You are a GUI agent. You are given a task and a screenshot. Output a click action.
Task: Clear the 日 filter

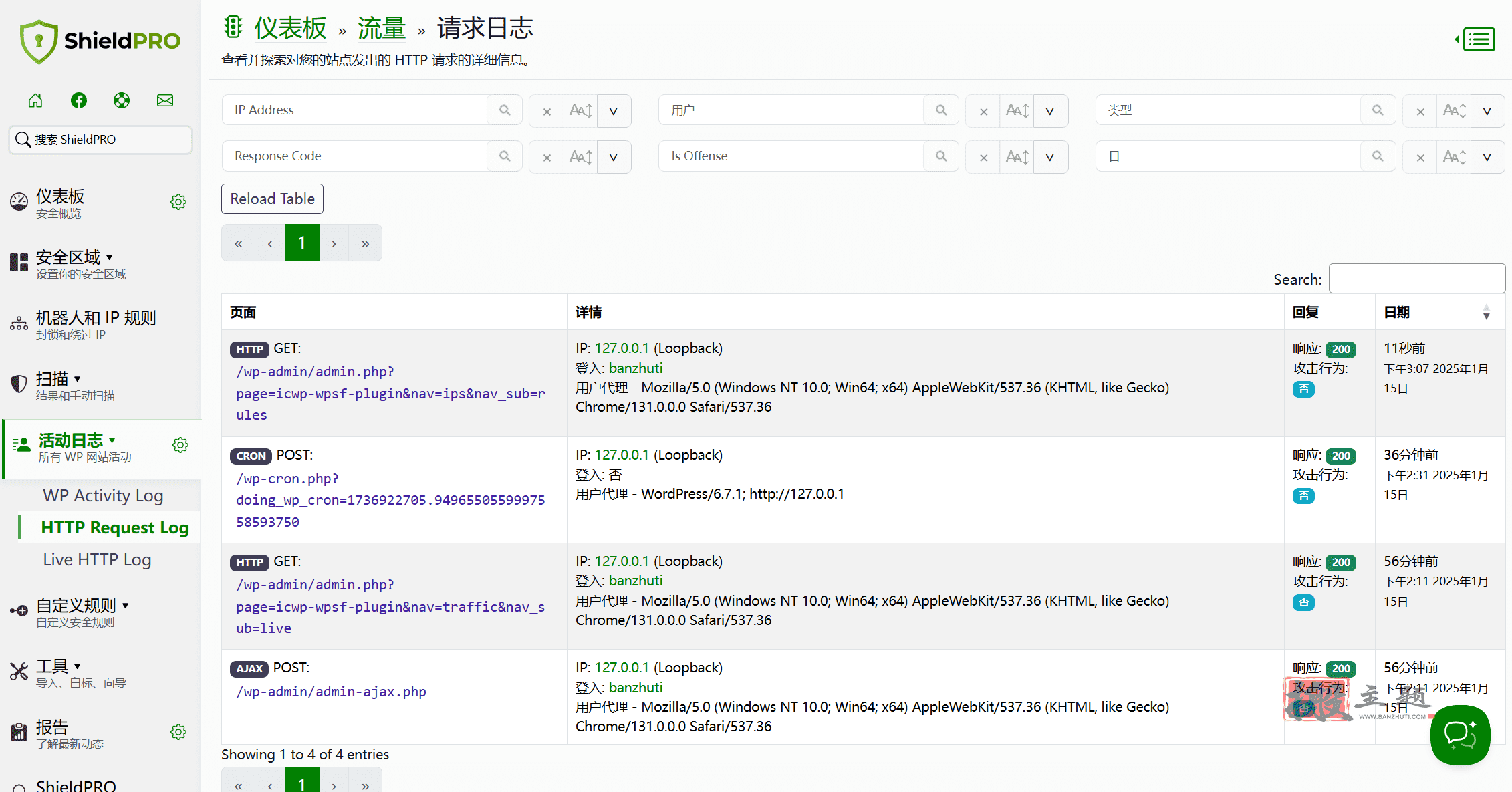click(1420, 157)
